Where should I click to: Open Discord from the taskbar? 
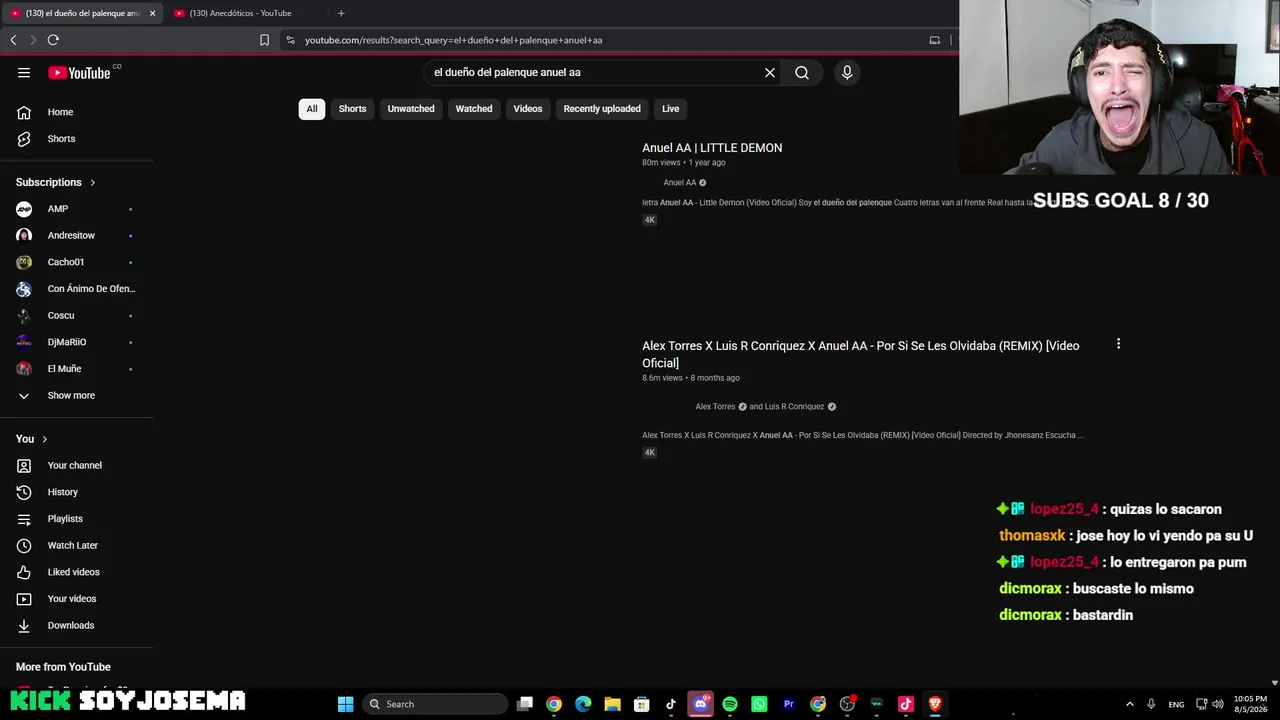click(x=701, y=704)
